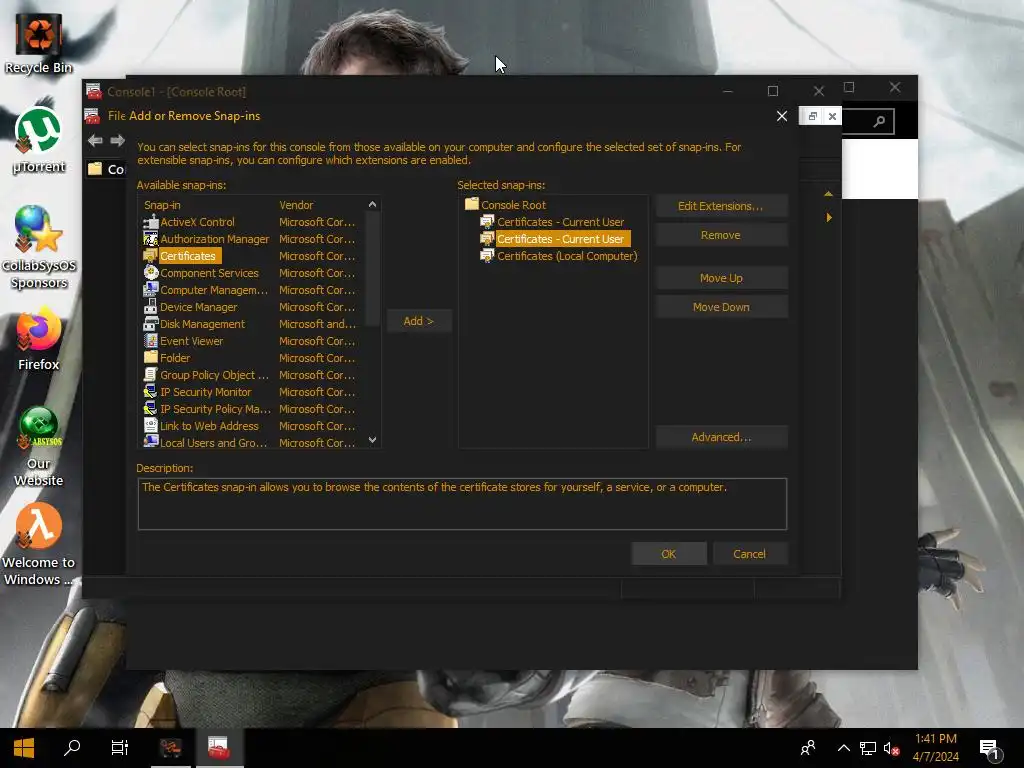Open taskbar Search
1024x768 pixels.
[72, 748]
